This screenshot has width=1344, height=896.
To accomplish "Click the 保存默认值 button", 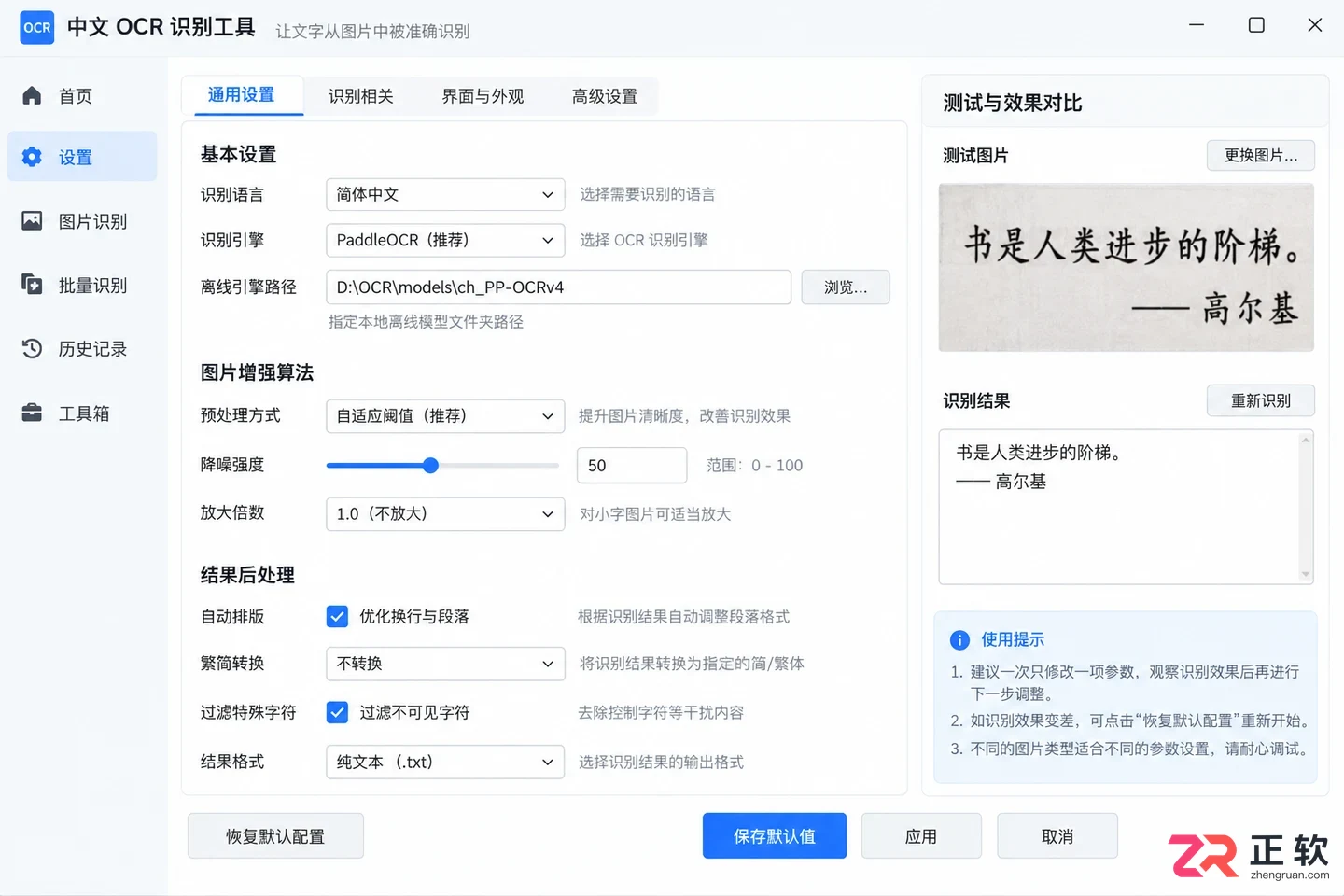I will 775,836.
